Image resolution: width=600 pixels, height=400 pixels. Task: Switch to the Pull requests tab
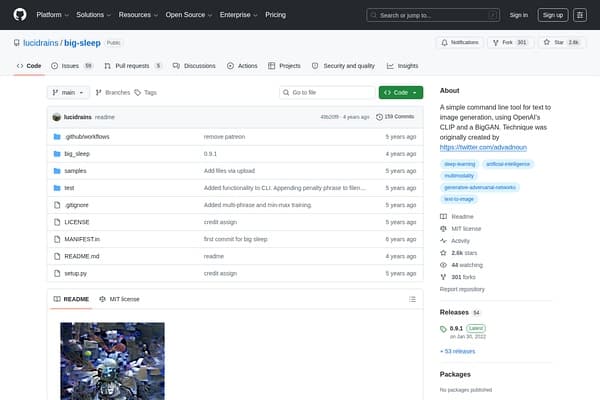[132, 66]
